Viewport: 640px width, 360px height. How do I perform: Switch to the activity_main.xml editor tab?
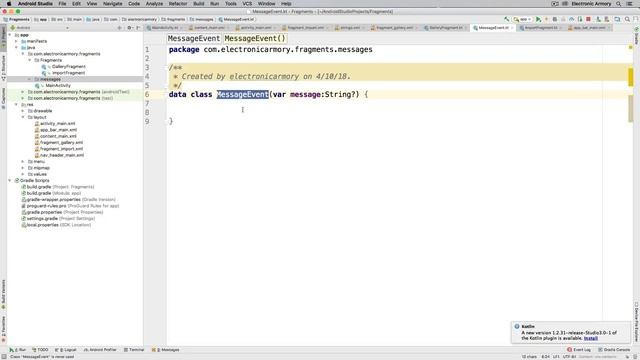[256, 28]
